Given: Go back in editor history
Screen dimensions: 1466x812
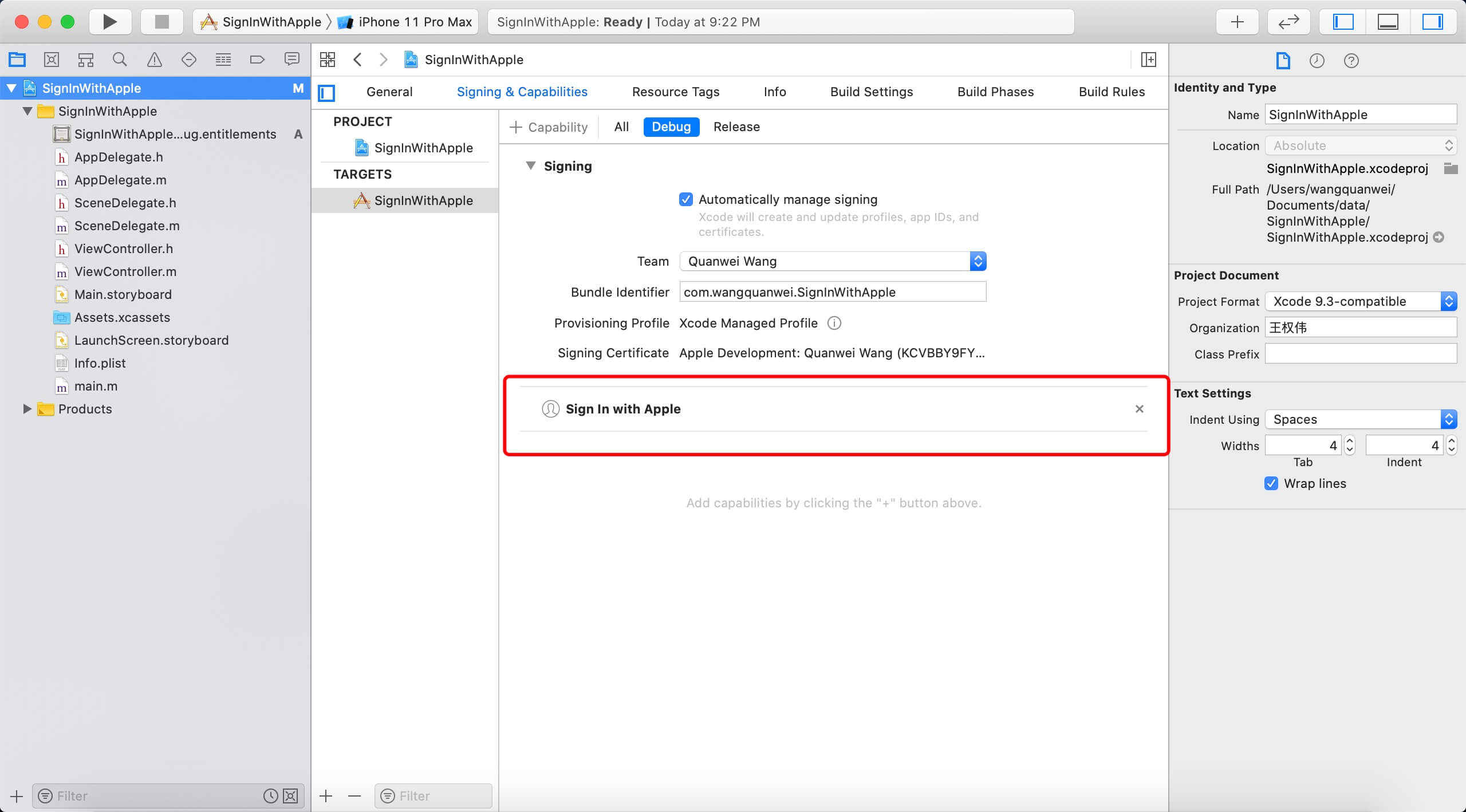Looking at the screenshot, I should coord(357,60).
